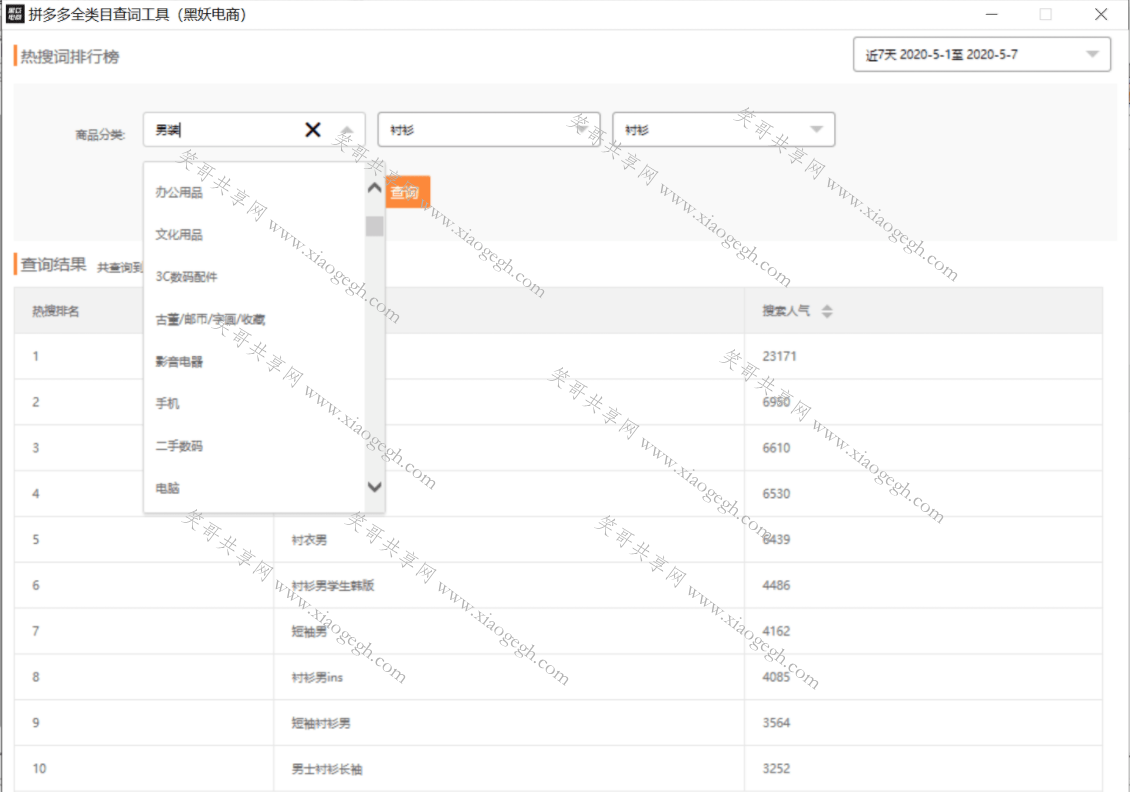1130x792 pixels.
Task: Choose 3C数码配件 in the dropdown list
Action: [186, 277]
